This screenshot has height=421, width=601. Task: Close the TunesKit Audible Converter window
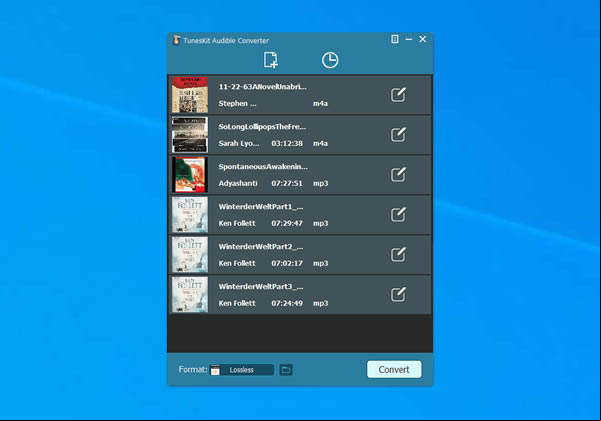422,39
